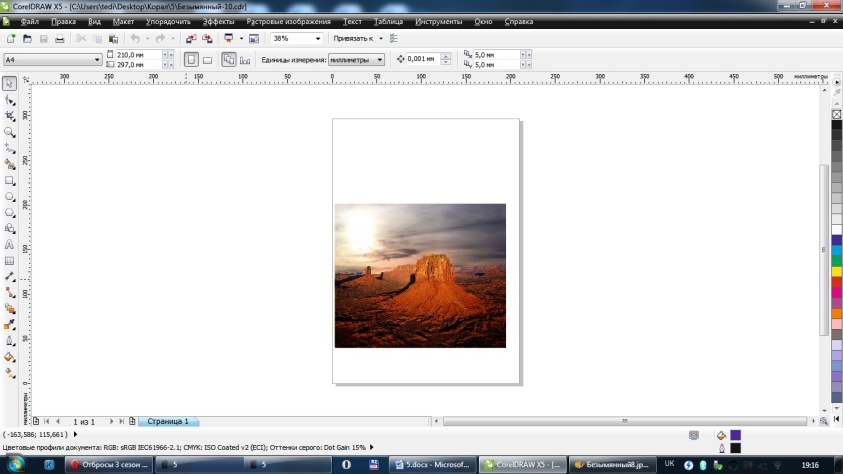Open the Options icon beside Snap to

(x=394, y=39)
